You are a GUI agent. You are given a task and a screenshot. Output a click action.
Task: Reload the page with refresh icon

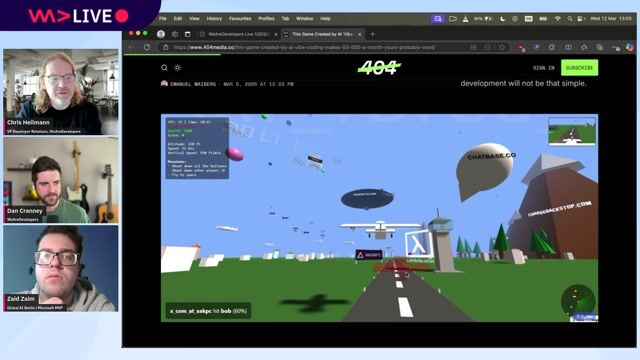[147, 47]
